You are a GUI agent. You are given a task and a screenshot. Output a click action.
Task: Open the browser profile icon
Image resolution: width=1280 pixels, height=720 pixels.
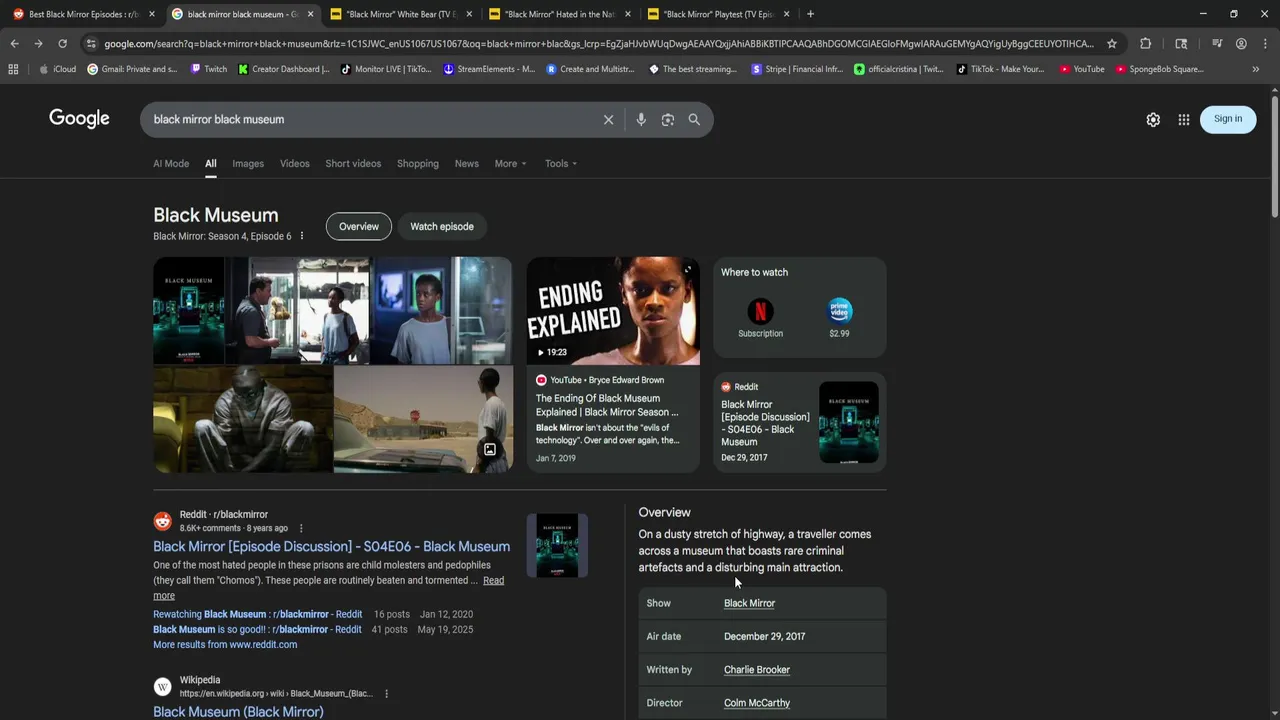coord(1241,44)
